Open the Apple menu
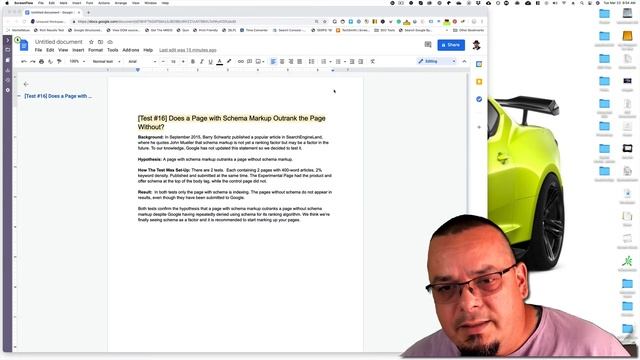The image size is (640, 360). [x=7, y=3]
